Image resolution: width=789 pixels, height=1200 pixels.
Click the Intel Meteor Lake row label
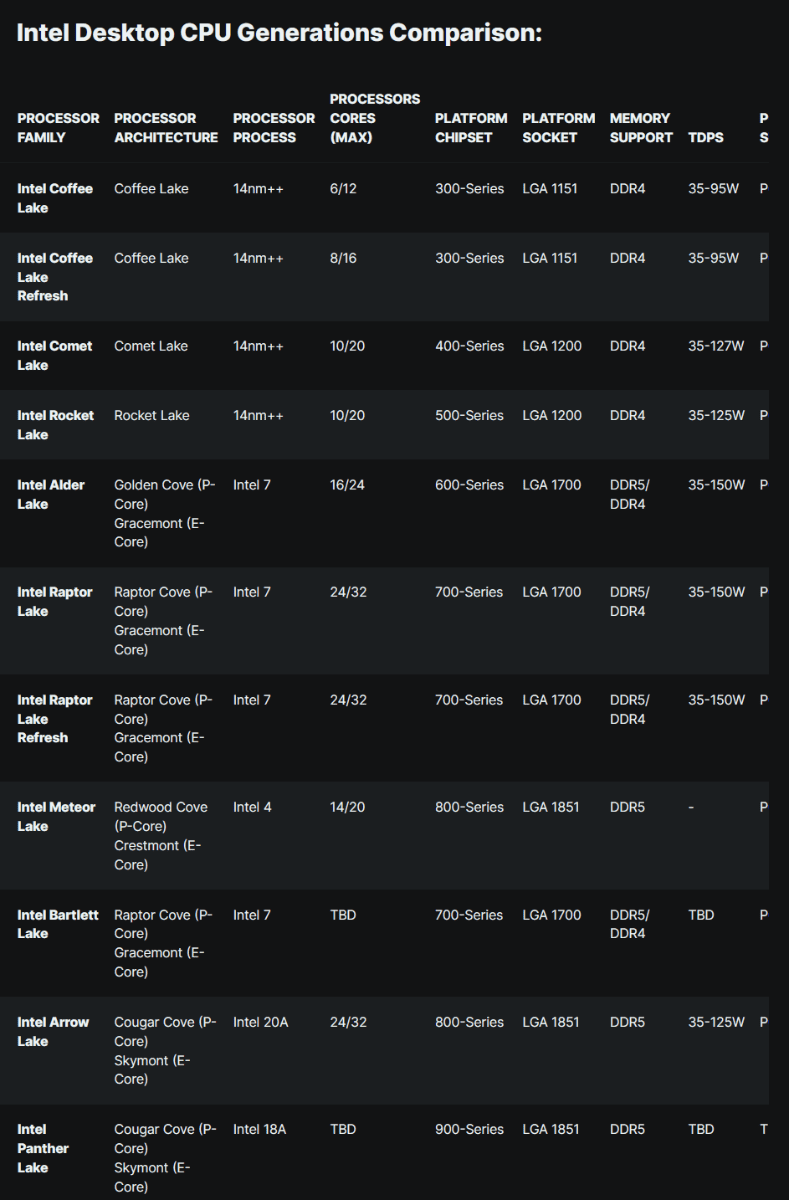(56, 816)
